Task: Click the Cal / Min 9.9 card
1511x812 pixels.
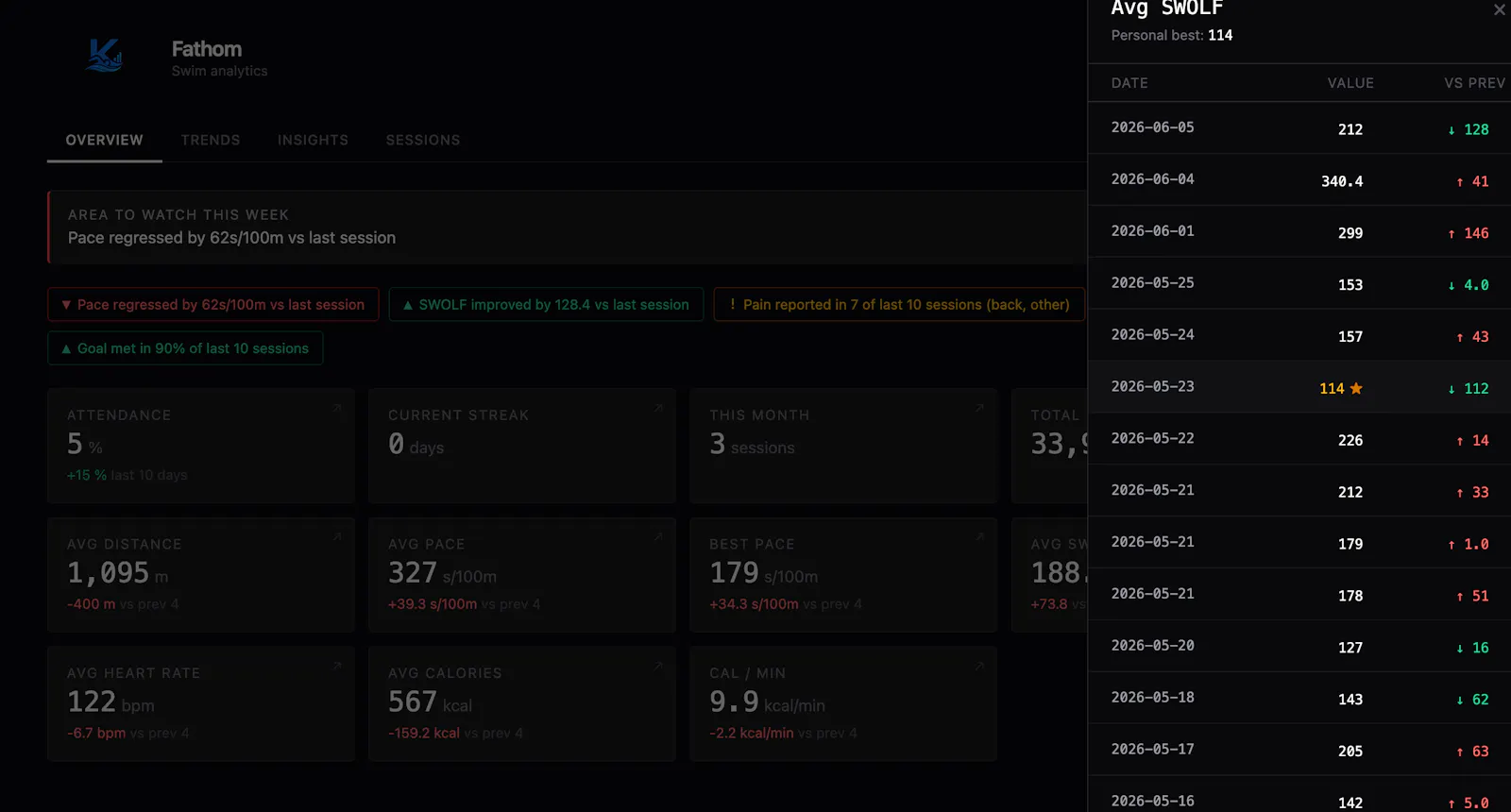Action: coord(843,703)
